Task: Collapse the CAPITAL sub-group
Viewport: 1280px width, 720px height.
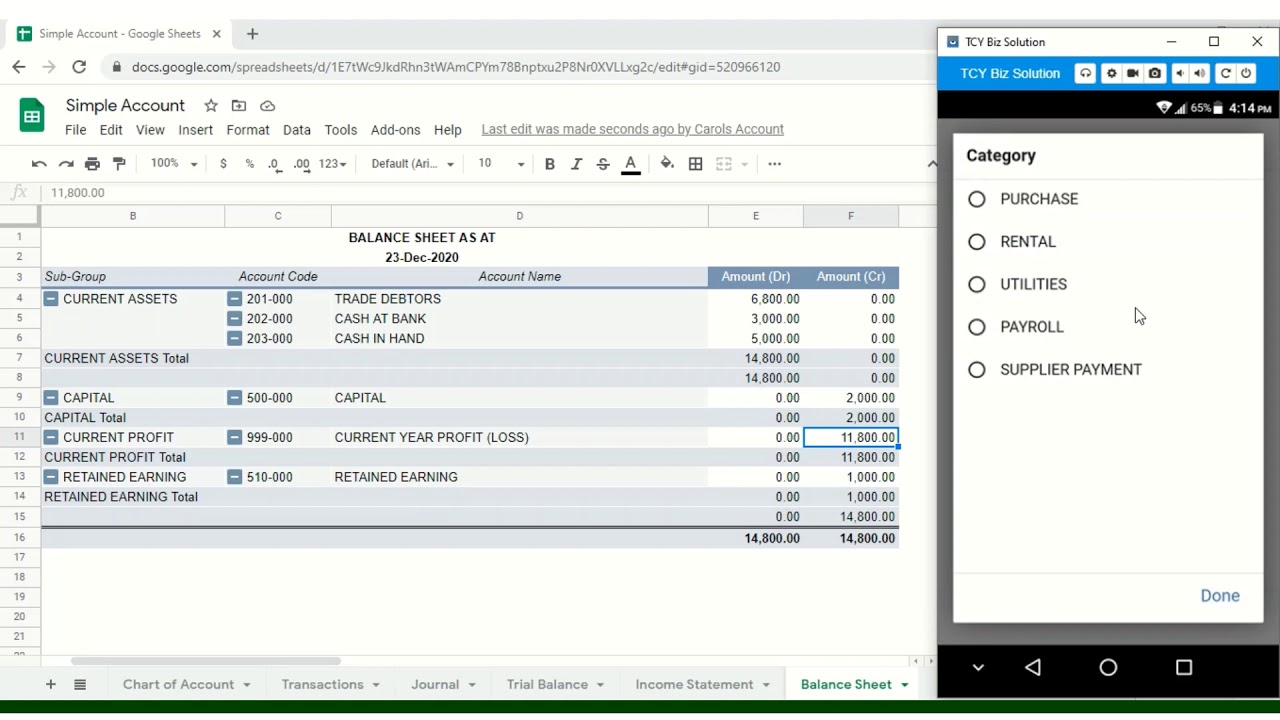Action: pos(51,398)
